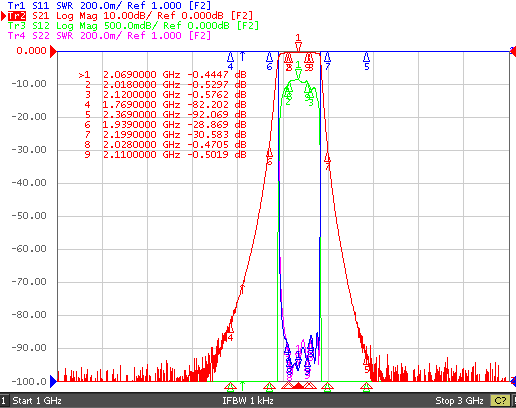Click blue marker 5 near top axis

click(367, 61)
